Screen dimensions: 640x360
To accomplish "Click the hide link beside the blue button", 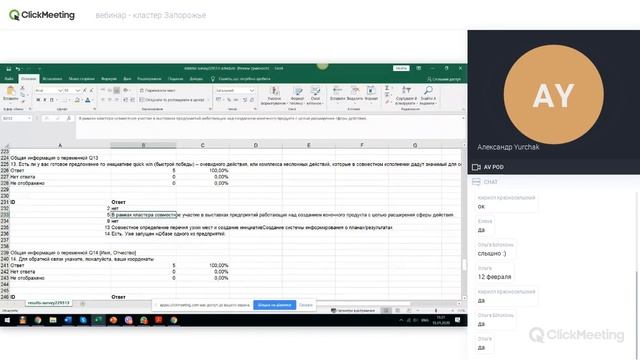I will (x=305, y=305).
